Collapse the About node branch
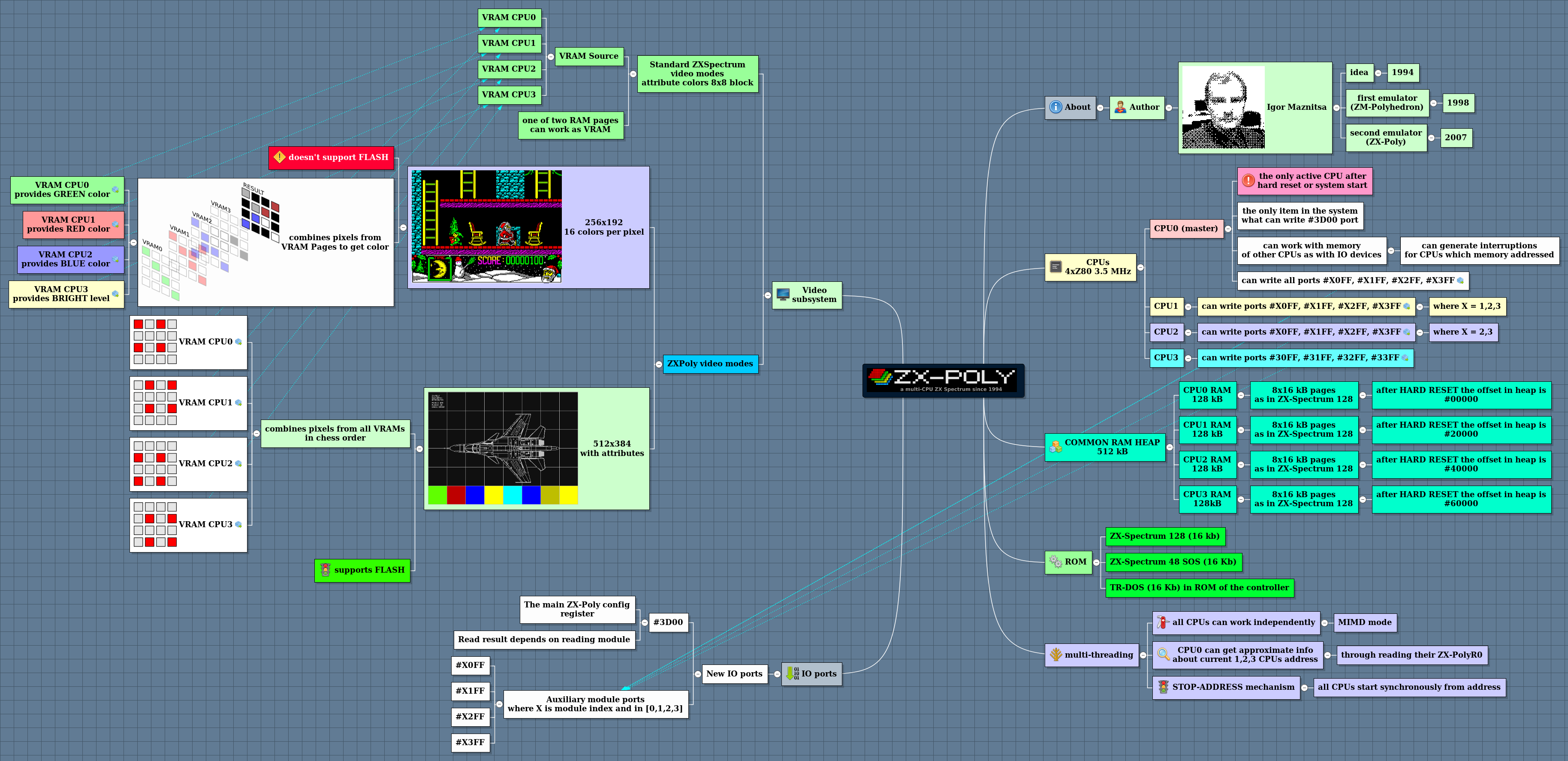1568x761 pixels. pyautogui.click(x=1100, y=109)
